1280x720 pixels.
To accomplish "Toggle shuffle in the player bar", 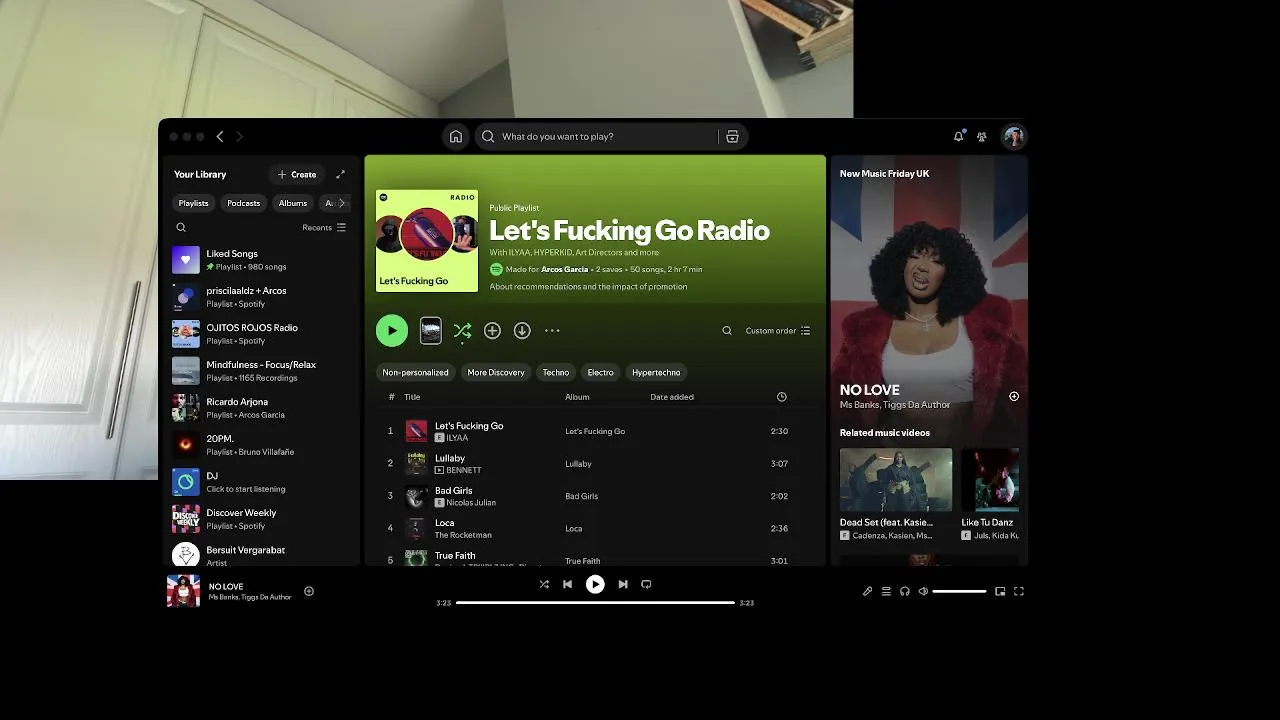I will [x=544, y=584].
